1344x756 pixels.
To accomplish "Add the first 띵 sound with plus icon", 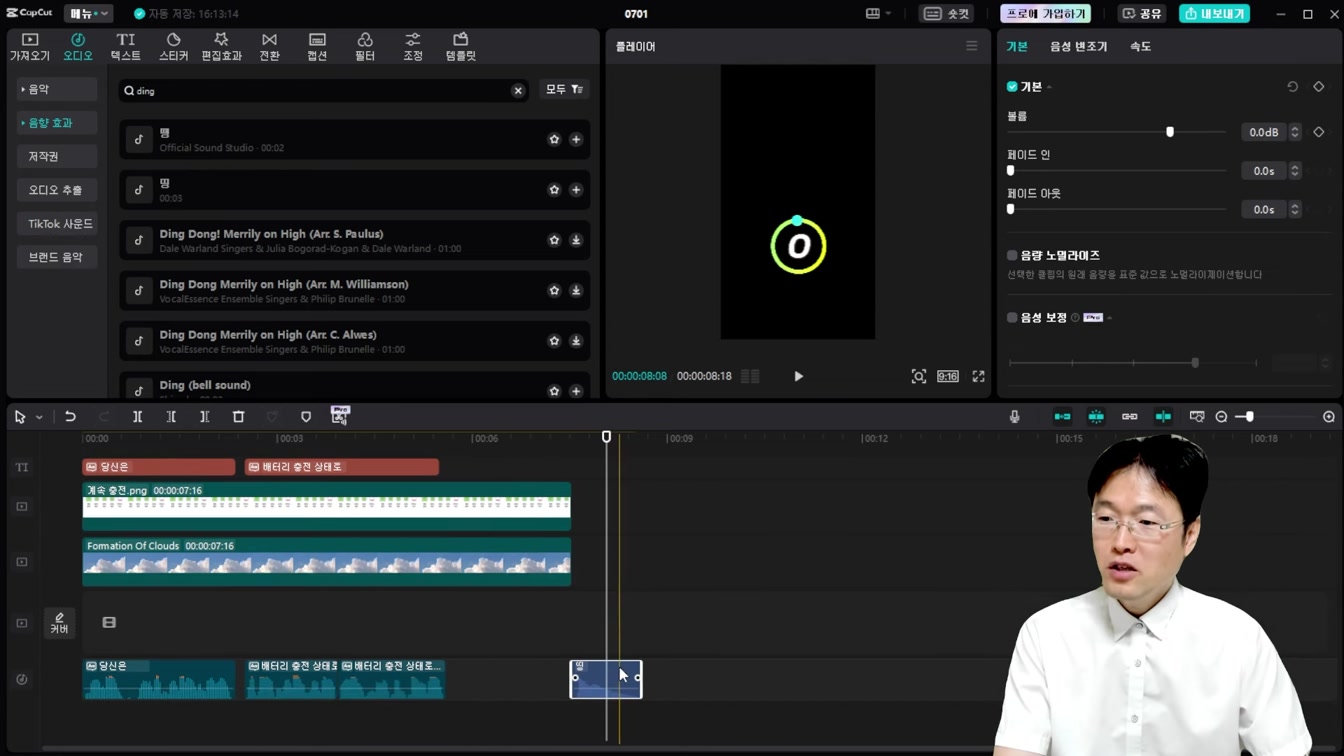I will tap(576, 140).
